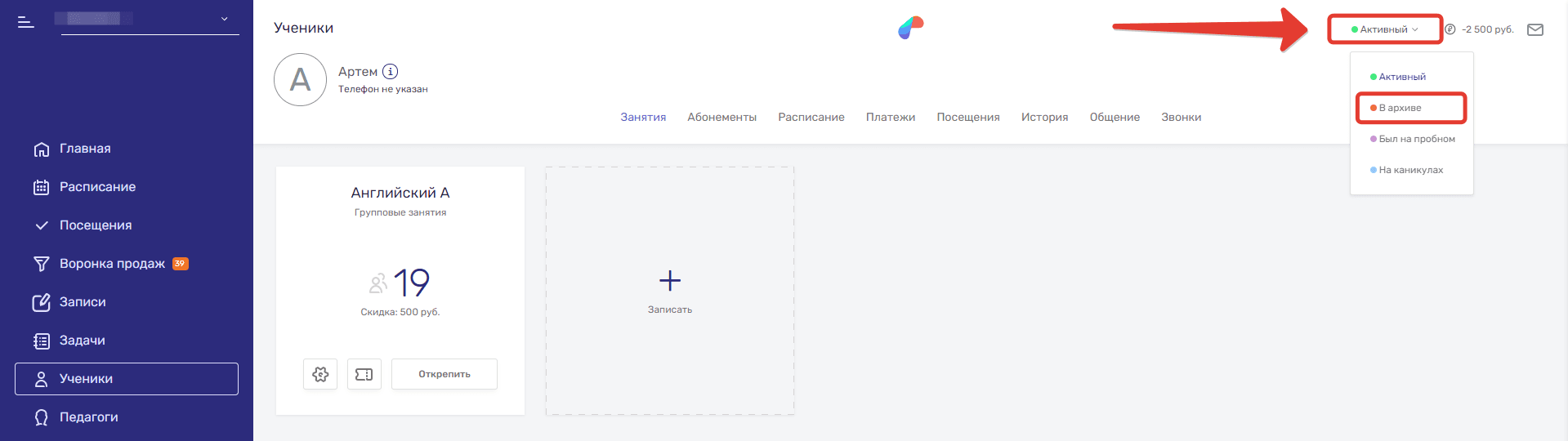Open the Платежи tab
Viewport: 1568px width, 441px height.
tap(890, 118)
